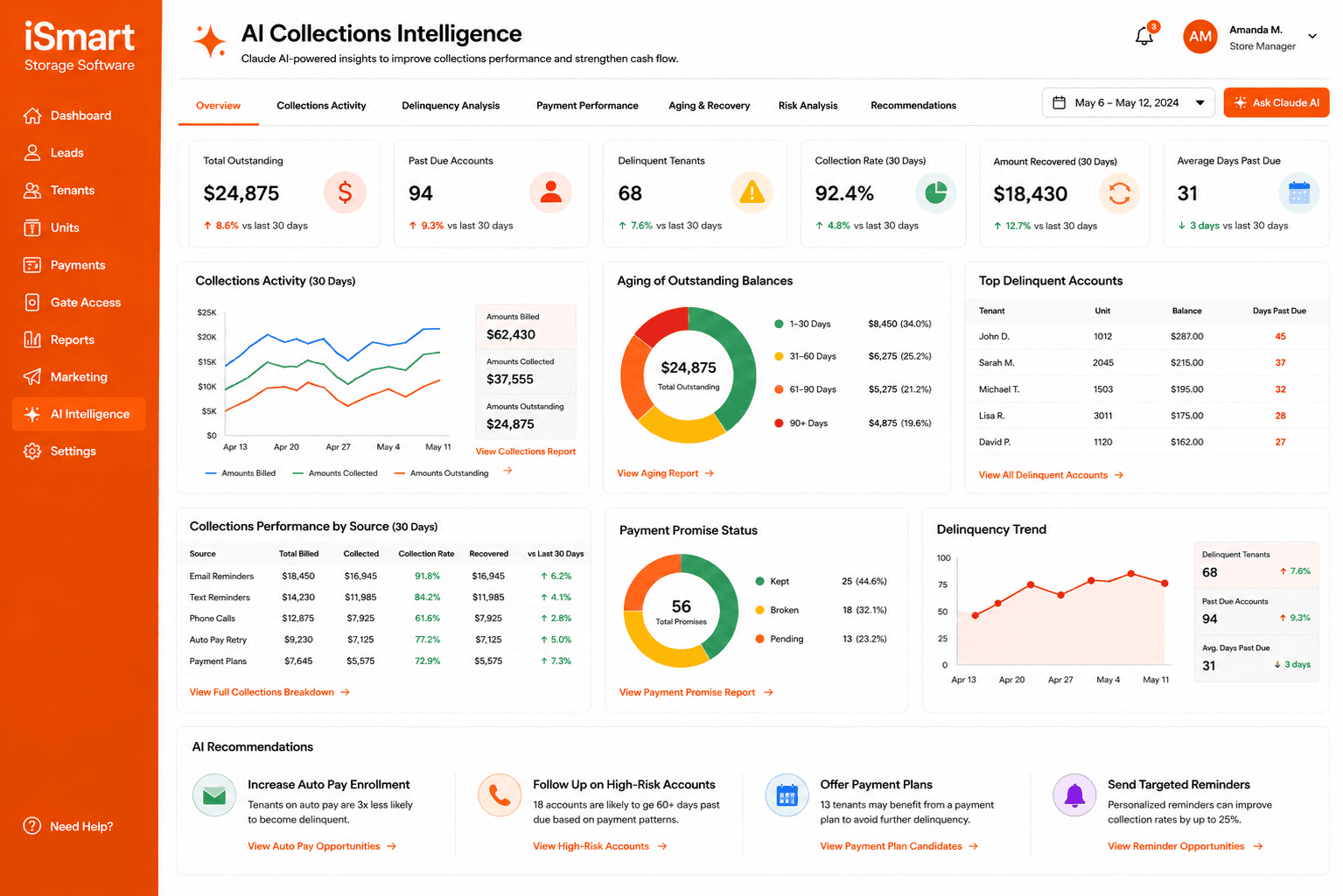Screen dimensions: 1343x896
Task: Click the Broken promise yellow legend dot
Action: point(759,610)
